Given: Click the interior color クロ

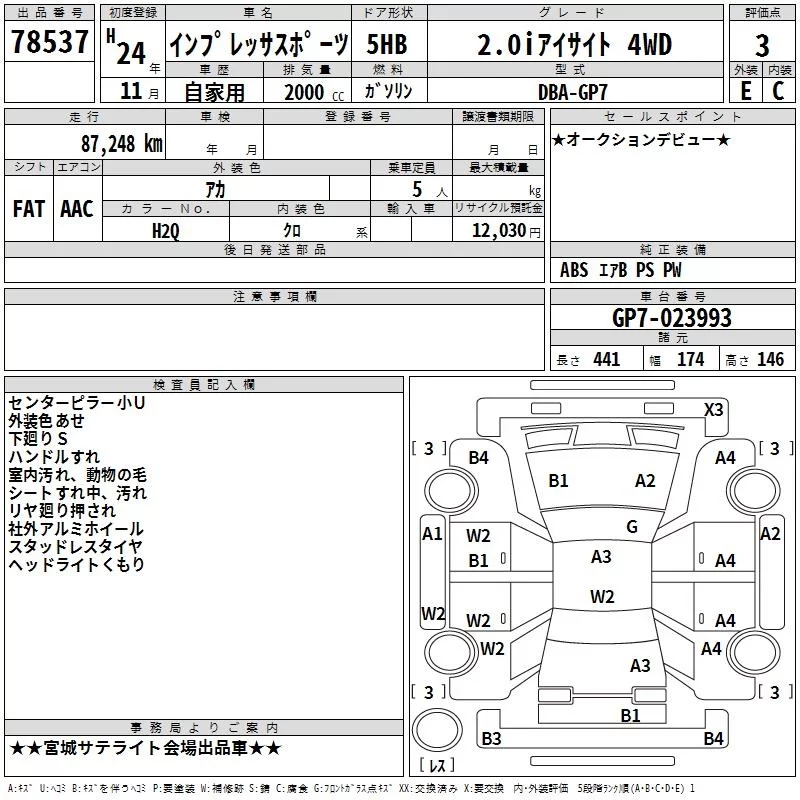Looking at the screenshot, I should (292, 230).
